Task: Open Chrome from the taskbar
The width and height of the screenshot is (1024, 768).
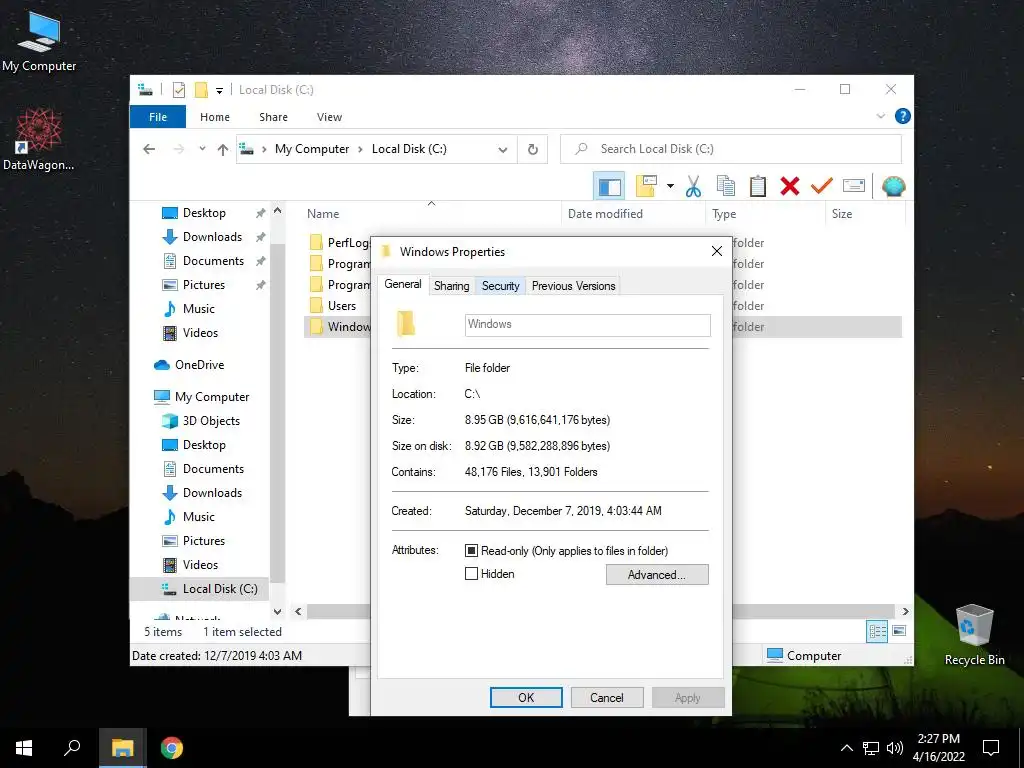Action: 172,748
